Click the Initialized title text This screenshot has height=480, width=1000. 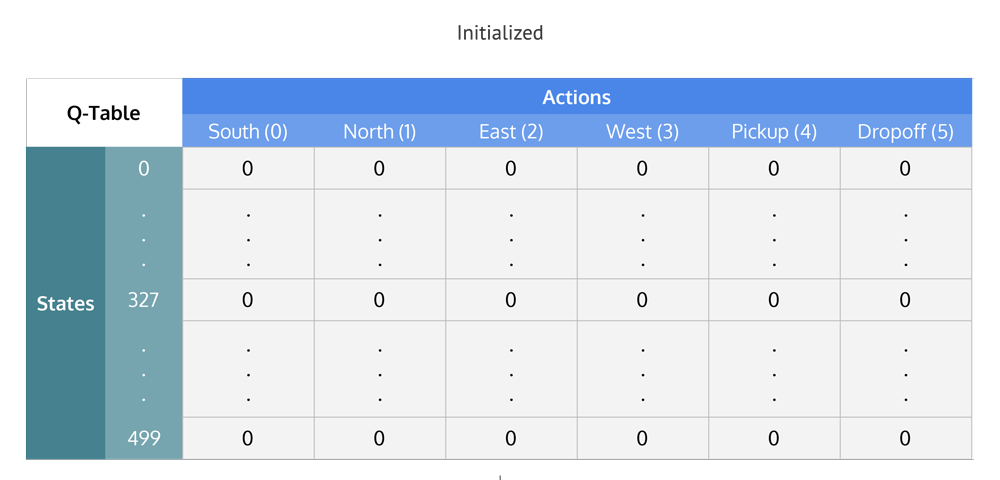[x=500, y=33]
